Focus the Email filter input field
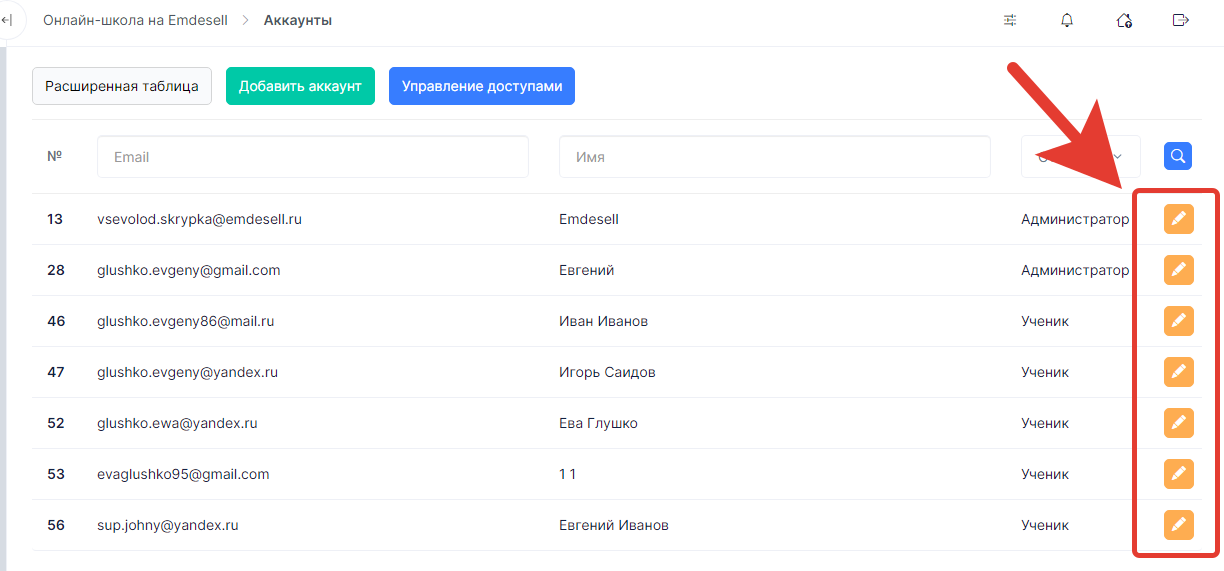1224x571 pixels. pos(312,157)
